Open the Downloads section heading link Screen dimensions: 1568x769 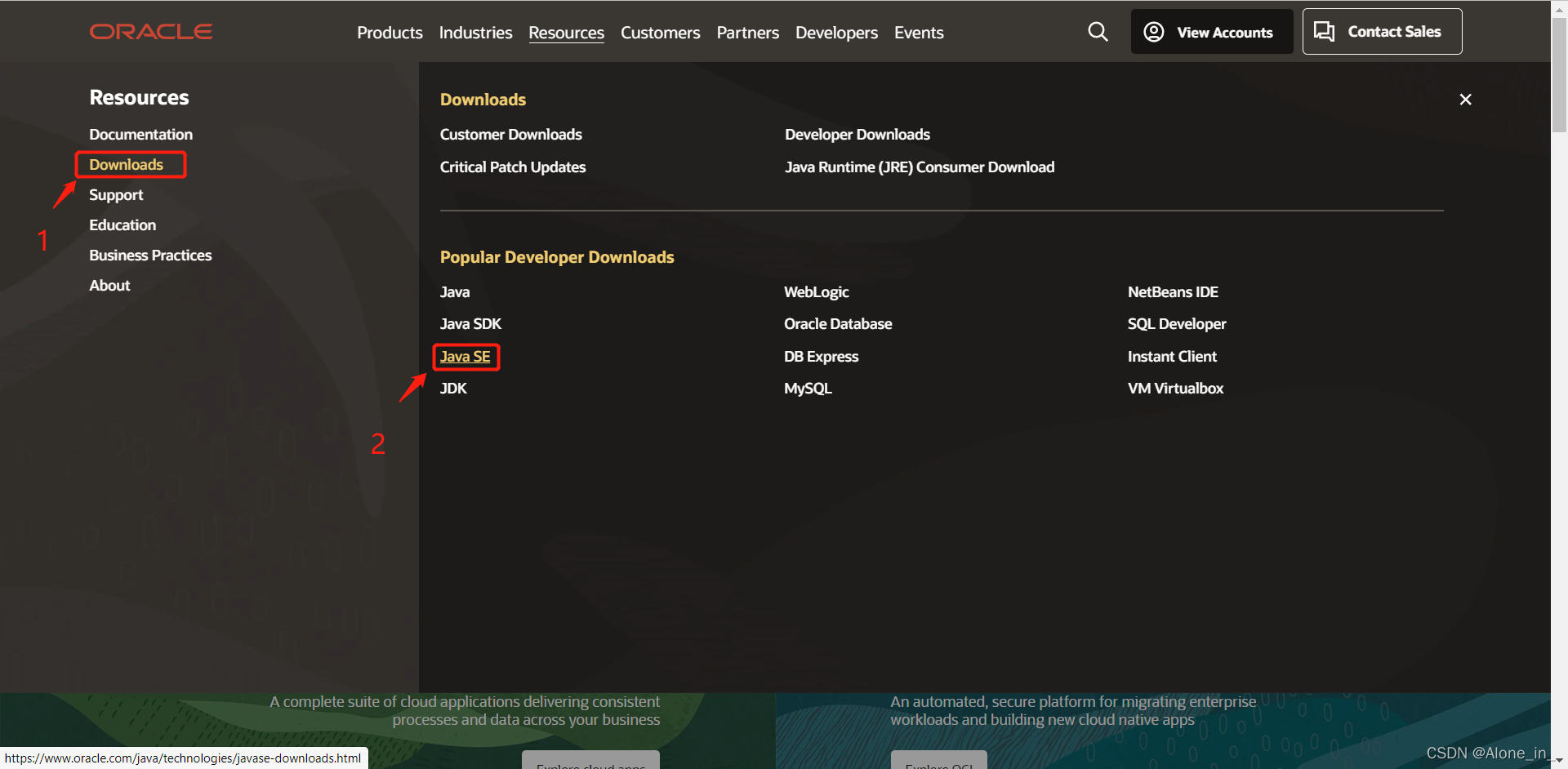pyautogui.click(x=483, y=100)
